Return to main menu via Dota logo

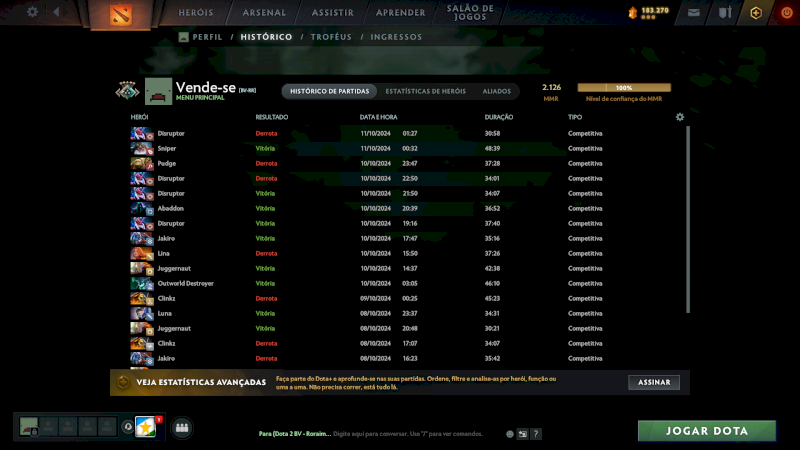[121, 15]
